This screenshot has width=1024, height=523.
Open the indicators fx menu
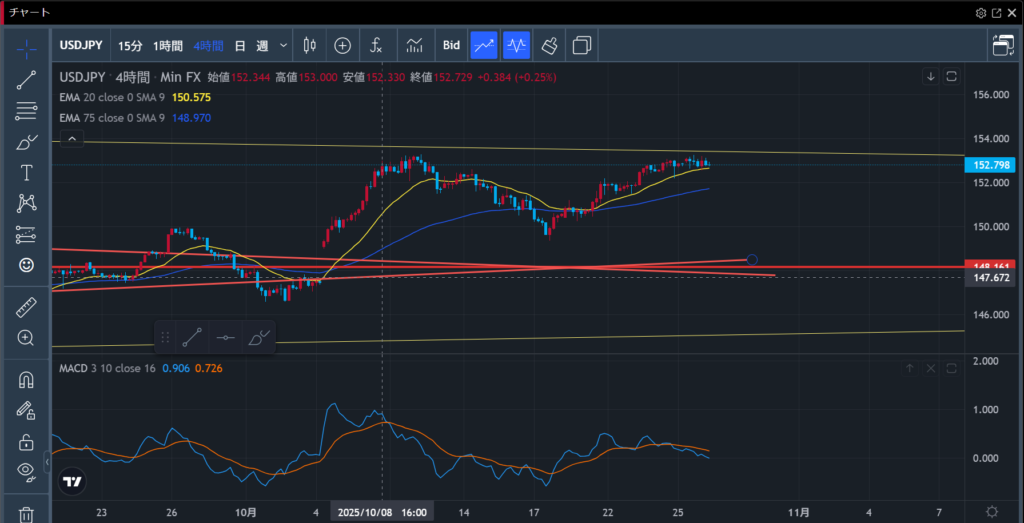(x=376, y=45)
